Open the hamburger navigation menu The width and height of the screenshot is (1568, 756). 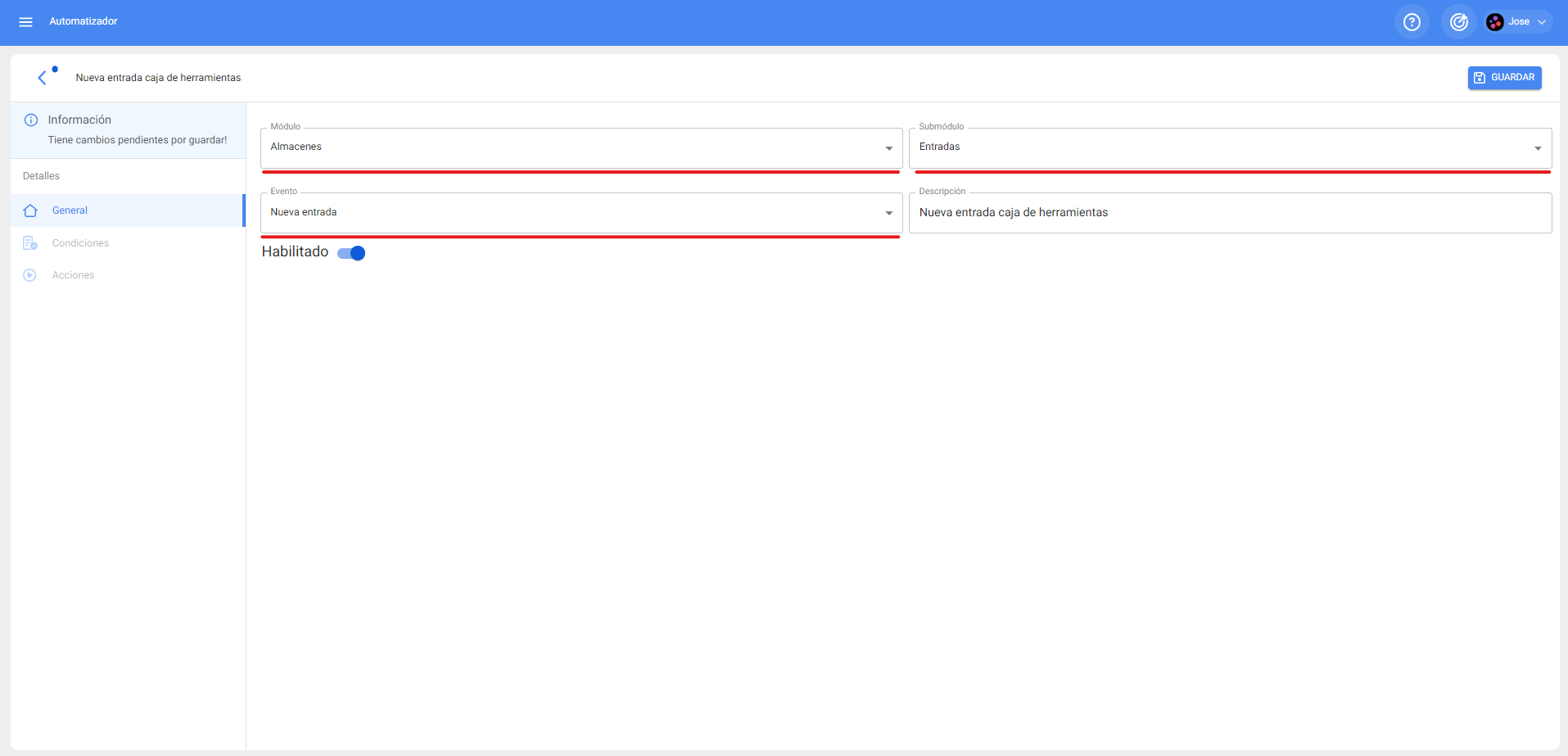point(25,22)
